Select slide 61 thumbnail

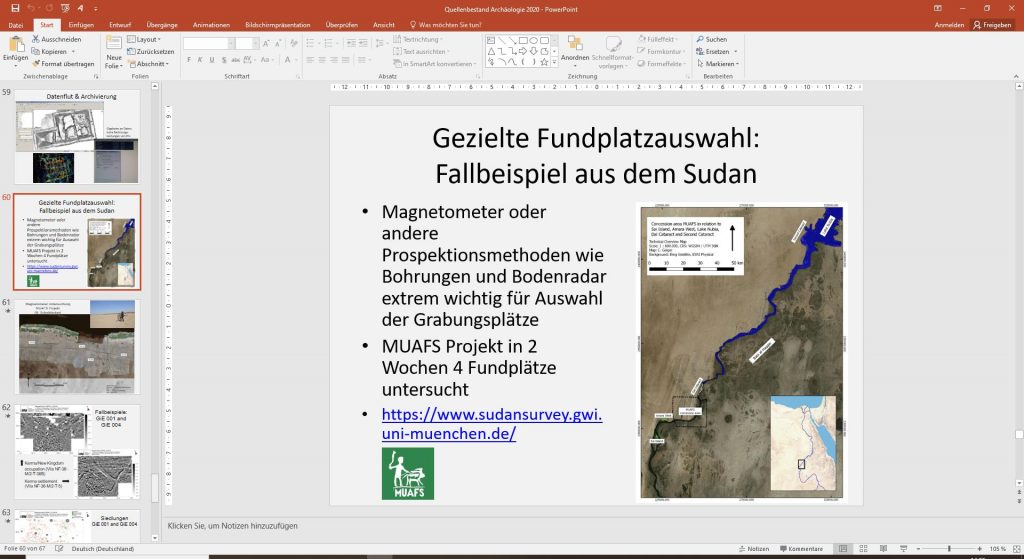pos(77,347)
